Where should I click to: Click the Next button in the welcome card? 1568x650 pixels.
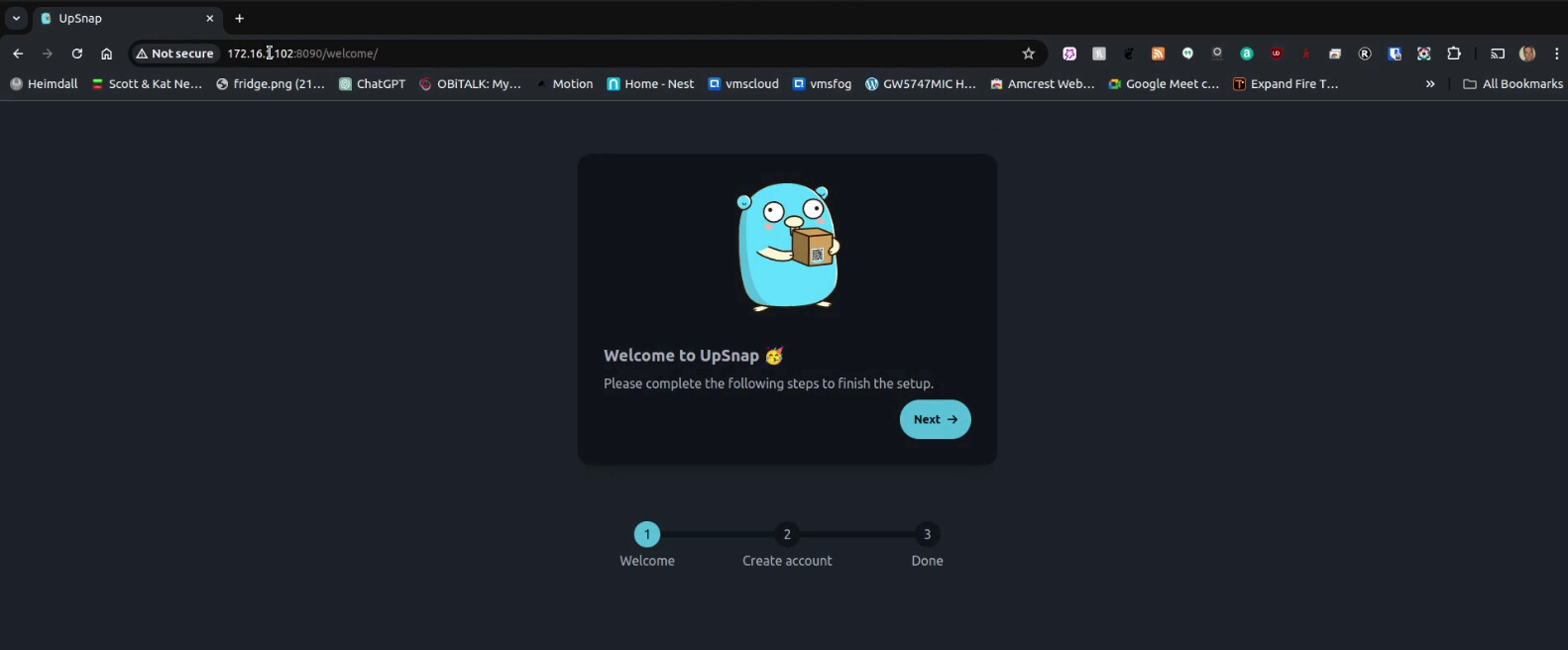pos(935,419)
